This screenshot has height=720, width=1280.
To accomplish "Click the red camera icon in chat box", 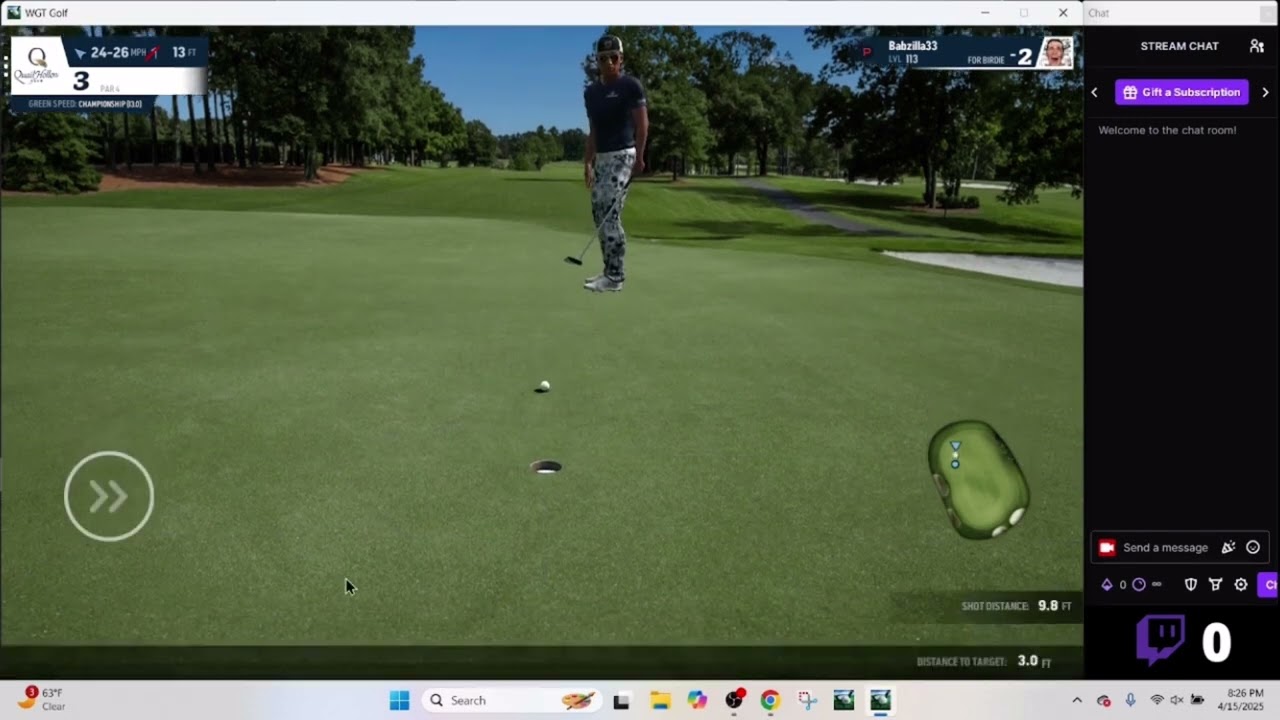I will (x=1107, y=547).
